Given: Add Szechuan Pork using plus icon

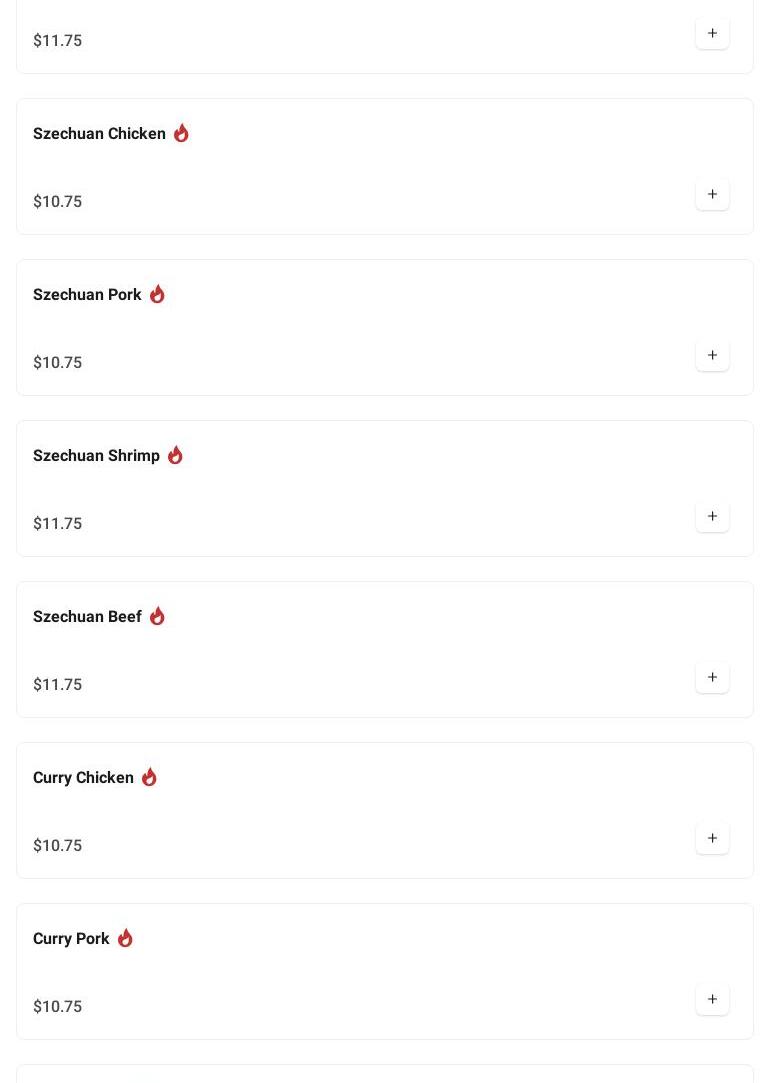Looking at the screenshot, I should coord(712,355).
